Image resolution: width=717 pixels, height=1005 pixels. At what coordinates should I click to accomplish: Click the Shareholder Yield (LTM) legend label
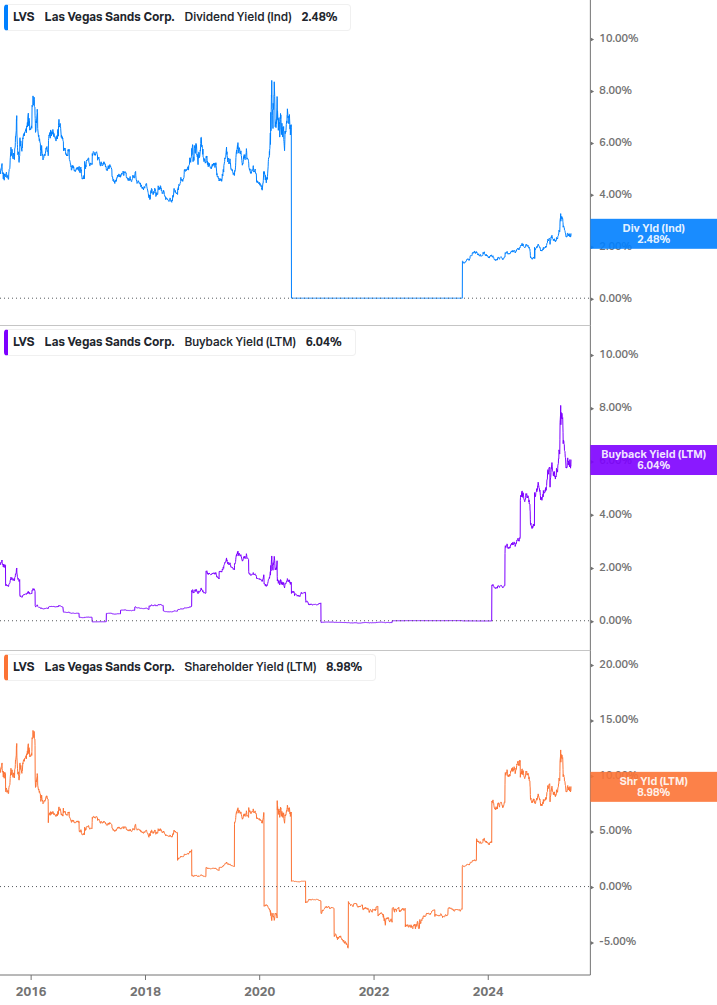click(x=250, y=667)
